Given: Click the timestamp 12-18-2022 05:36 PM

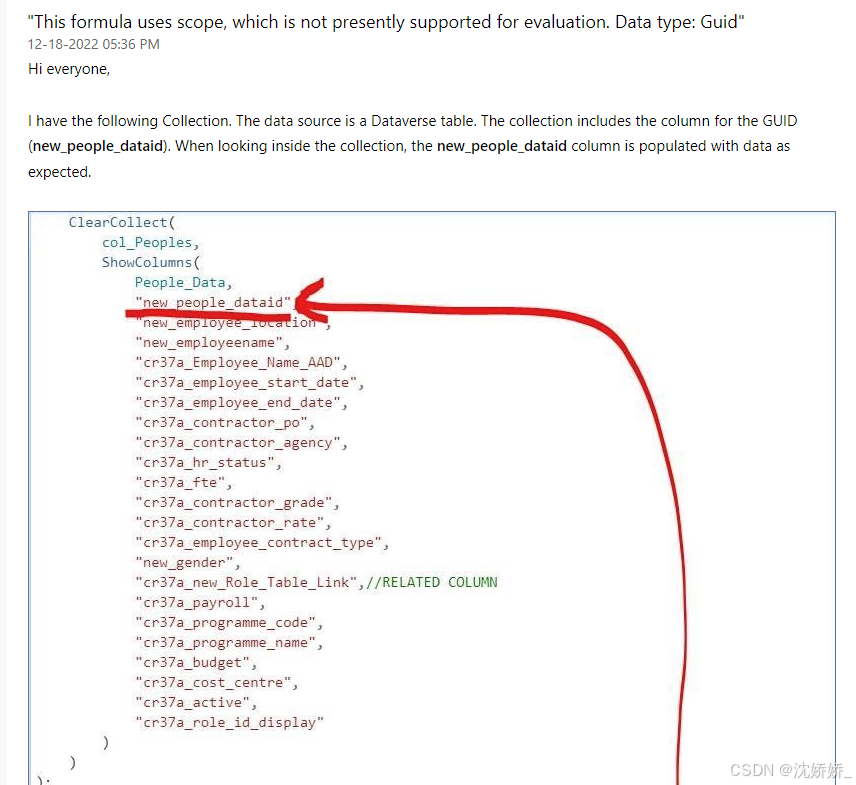Looking at the screenshot, I should tap(93, 44).
